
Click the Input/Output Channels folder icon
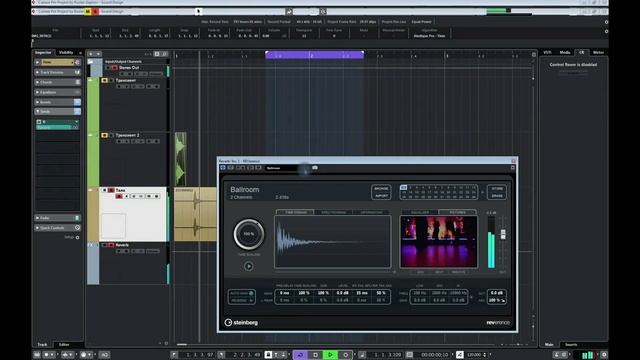[91, 62]
